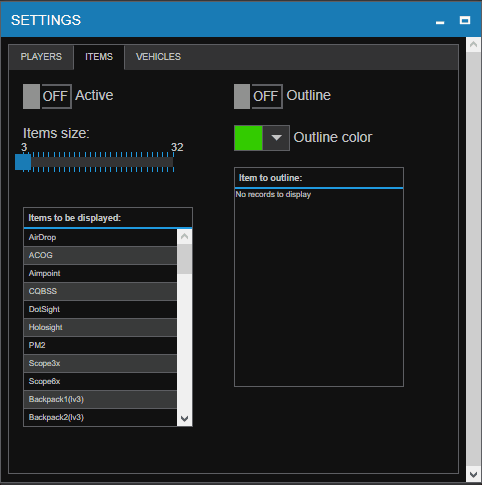Select AirDrop in items list
The width and height of the screenshot is (482, 485).
point(100,237)
